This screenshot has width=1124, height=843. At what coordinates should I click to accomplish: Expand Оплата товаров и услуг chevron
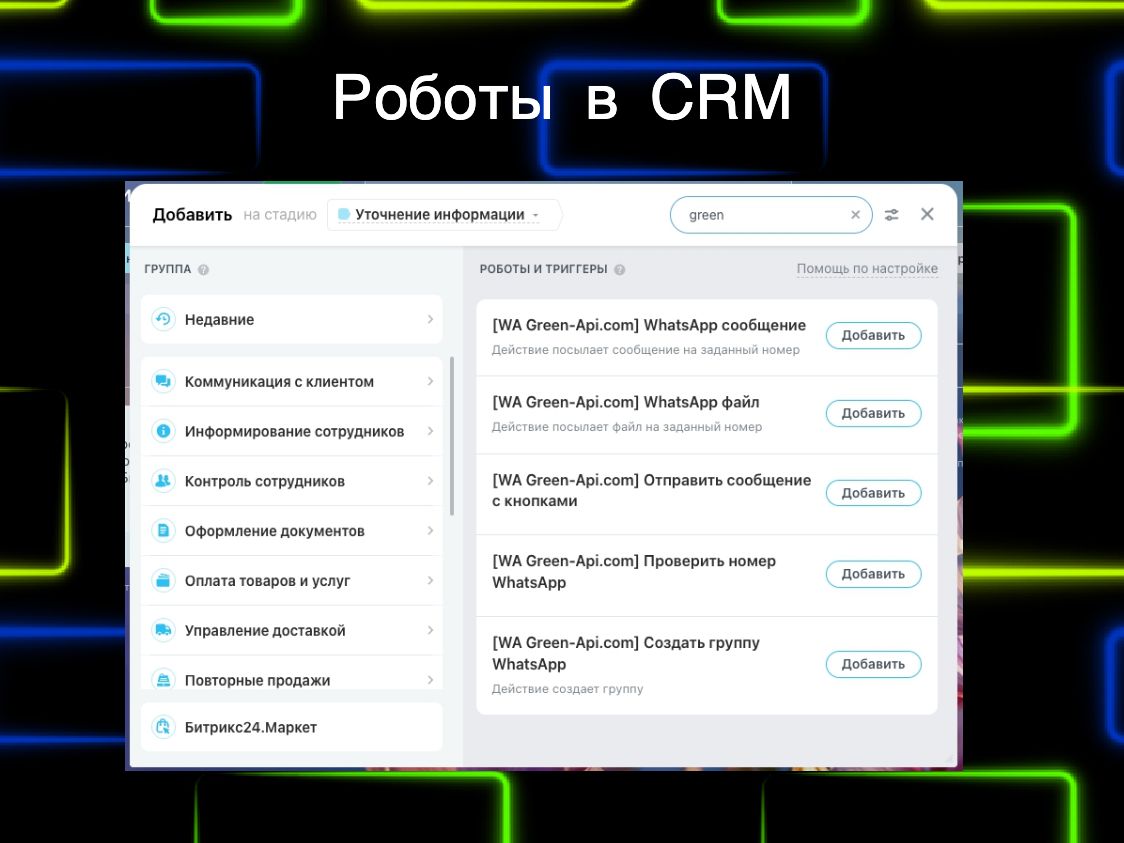click(x=430, y=581)
